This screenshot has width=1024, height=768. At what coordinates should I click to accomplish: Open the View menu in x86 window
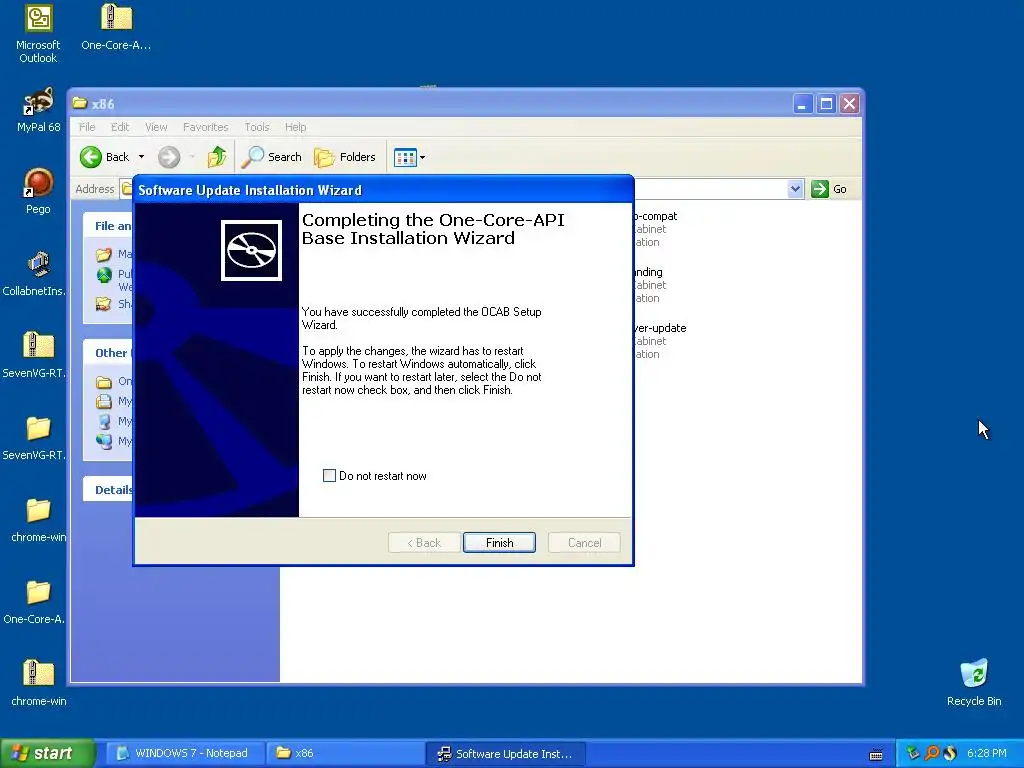pos(156,127)
